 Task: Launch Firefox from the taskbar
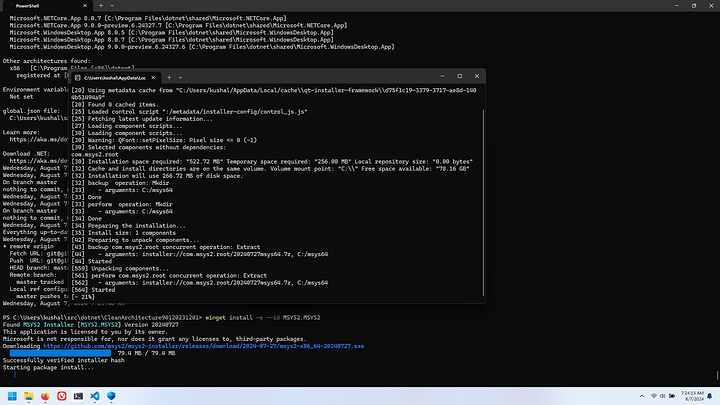click(45, 396)
